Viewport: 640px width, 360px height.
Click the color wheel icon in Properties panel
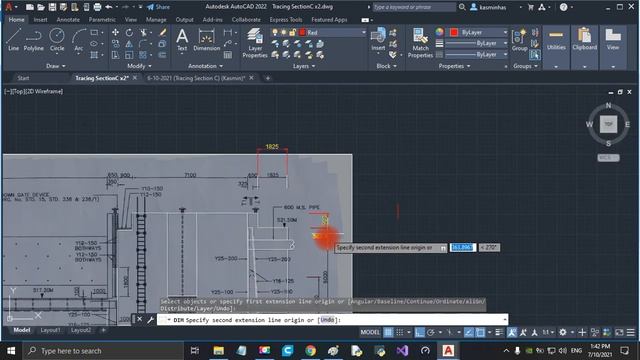tap(439, 32)
